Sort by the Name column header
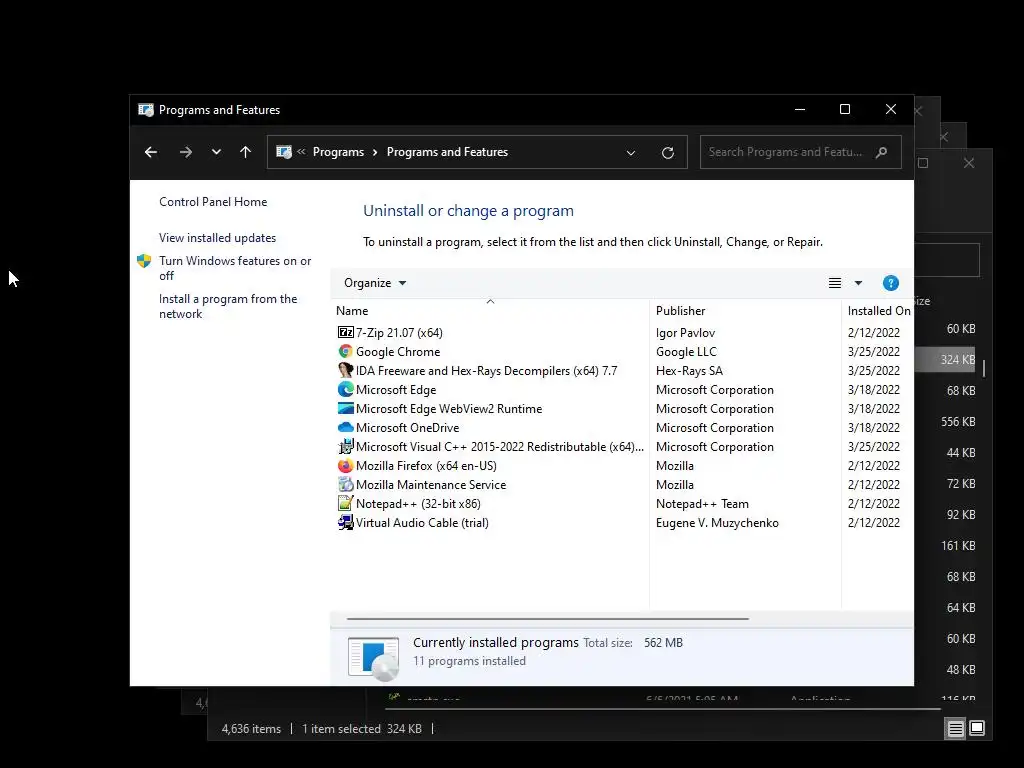This screenshot has width=1024, height=768. (489, 311)
